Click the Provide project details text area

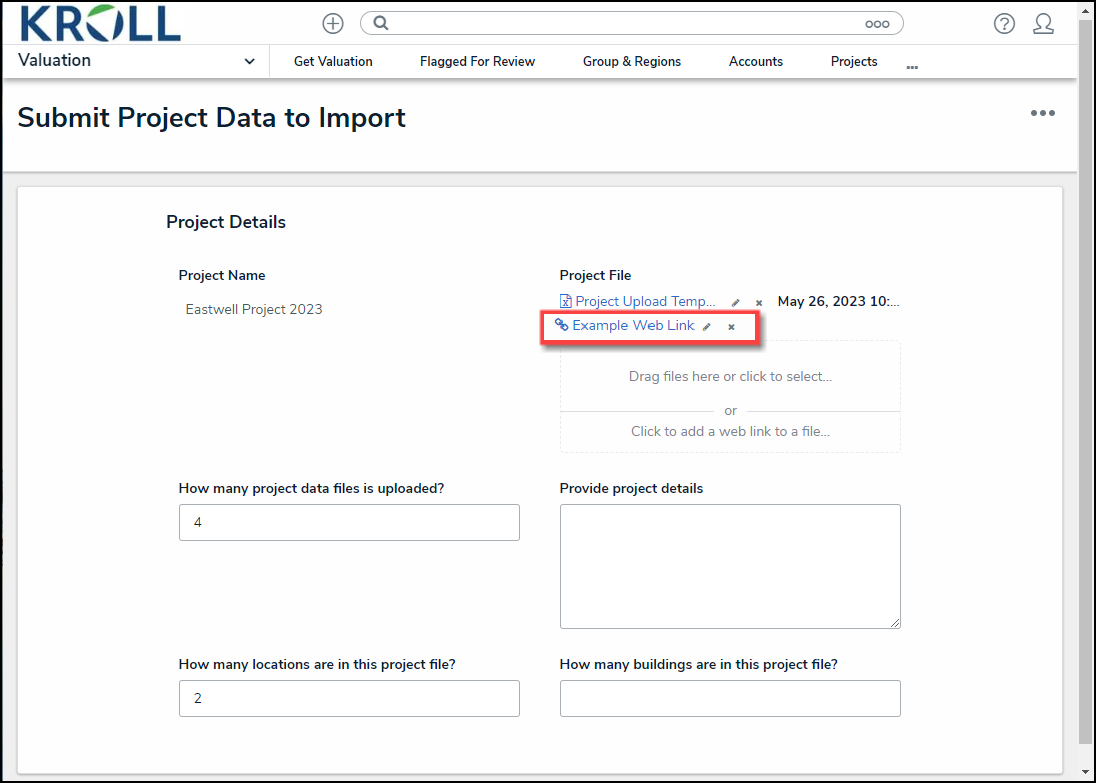[x=730, y=566]
